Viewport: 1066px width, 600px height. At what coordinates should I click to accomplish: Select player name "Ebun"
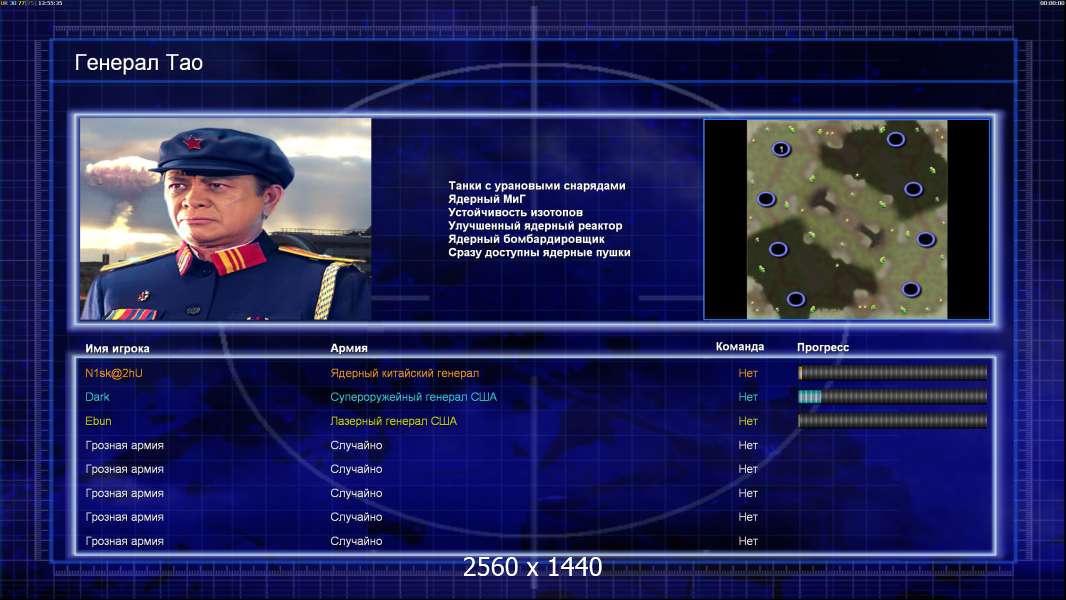coord(98,421)
